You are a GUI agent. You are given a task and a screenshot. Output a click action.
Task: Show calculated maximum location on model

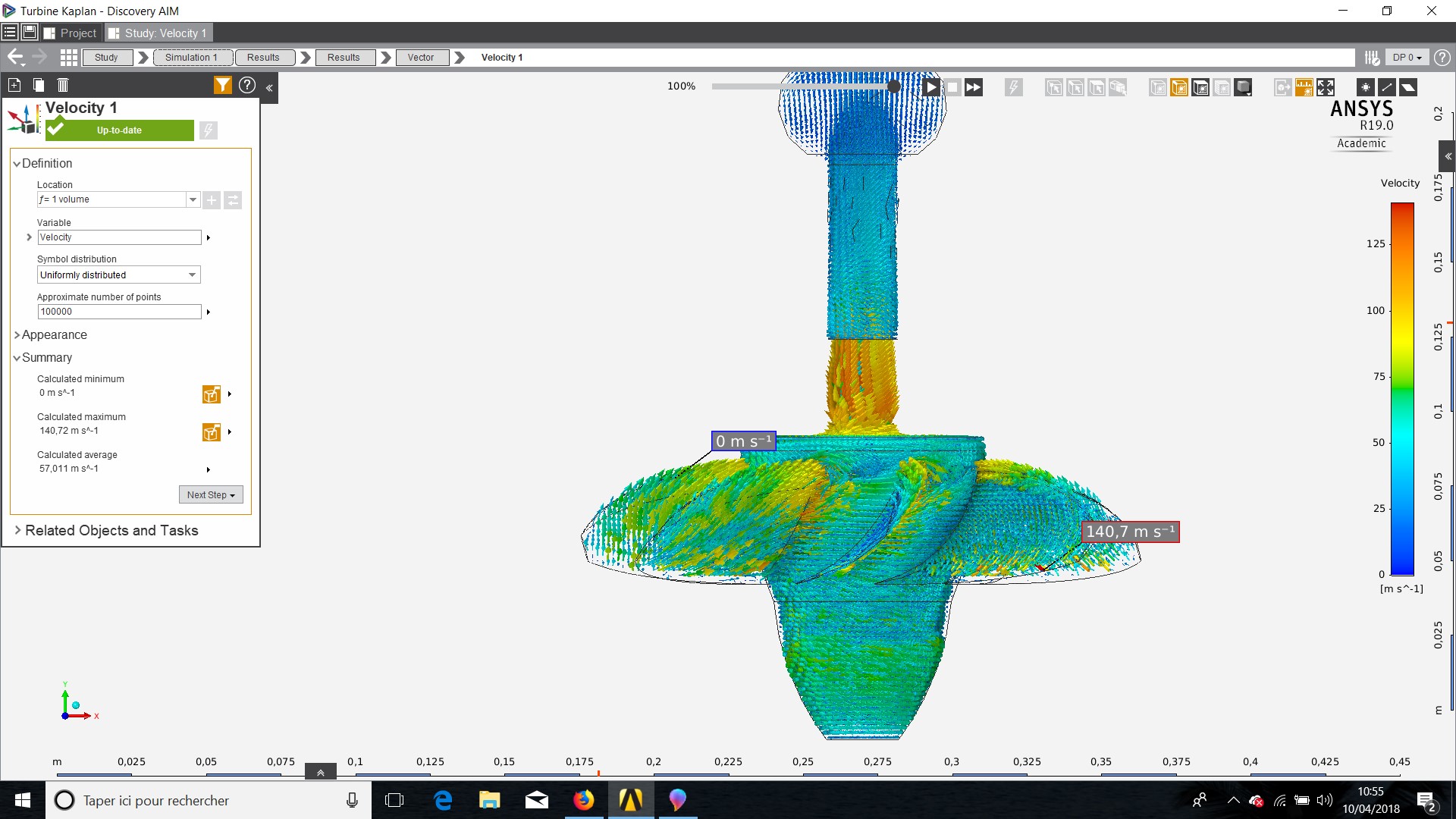[211, 432]
